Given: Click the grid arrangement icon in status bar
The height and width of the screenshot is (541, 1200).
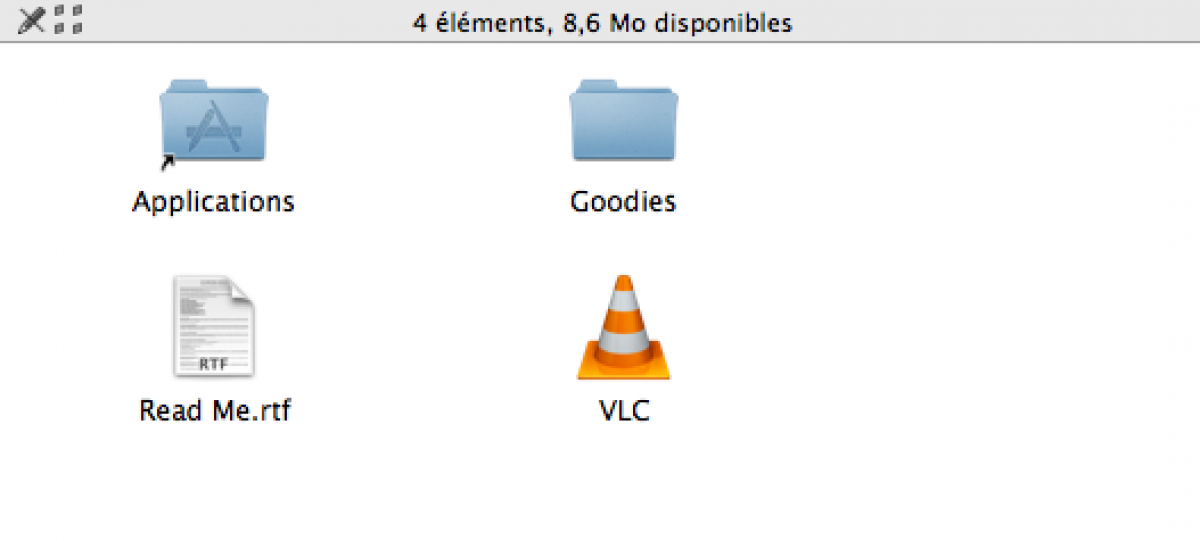Looking at the screenshot, I should tap(68, 18).
